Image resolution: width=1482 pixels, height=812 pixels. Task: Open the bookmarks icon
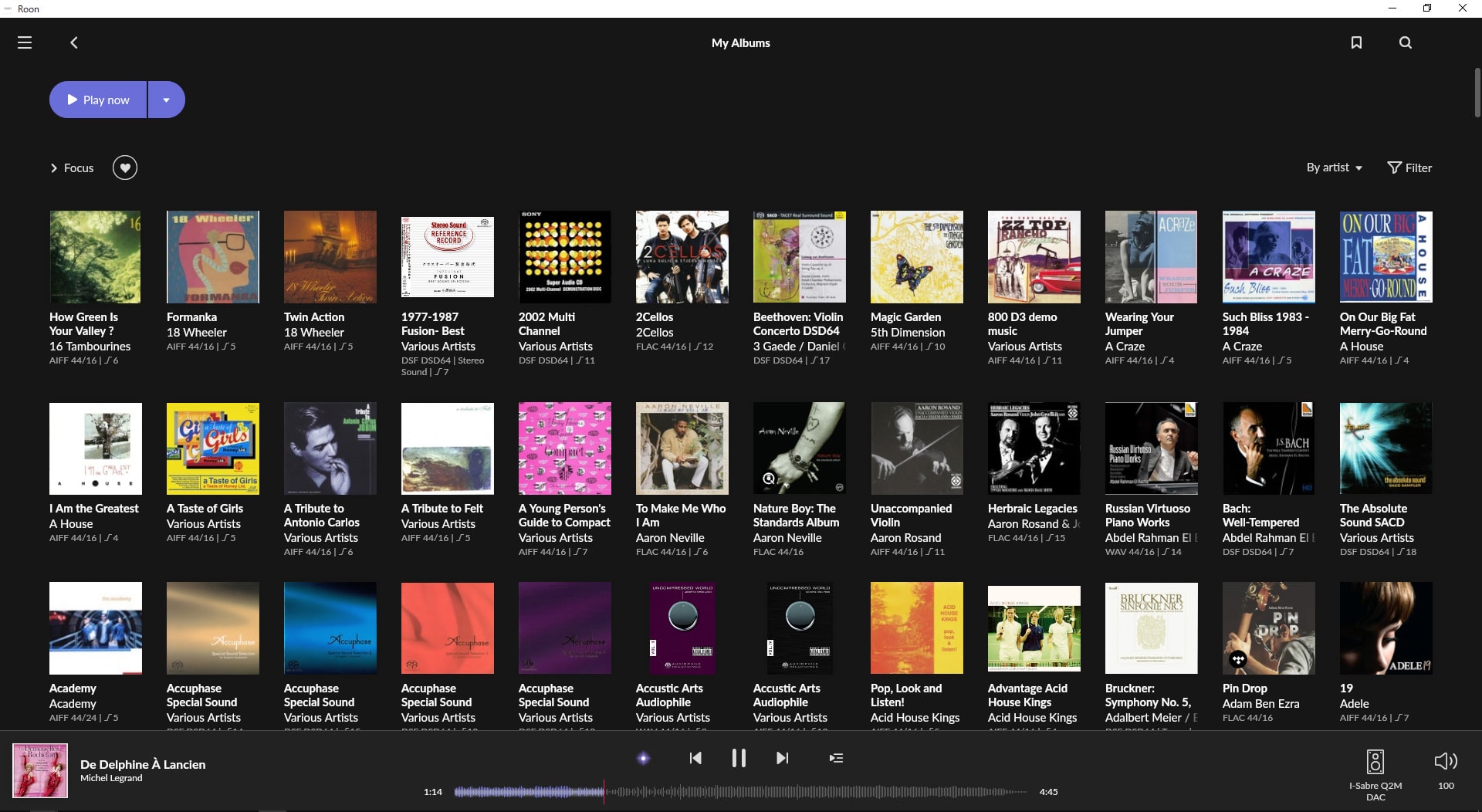coord(1356,42)
